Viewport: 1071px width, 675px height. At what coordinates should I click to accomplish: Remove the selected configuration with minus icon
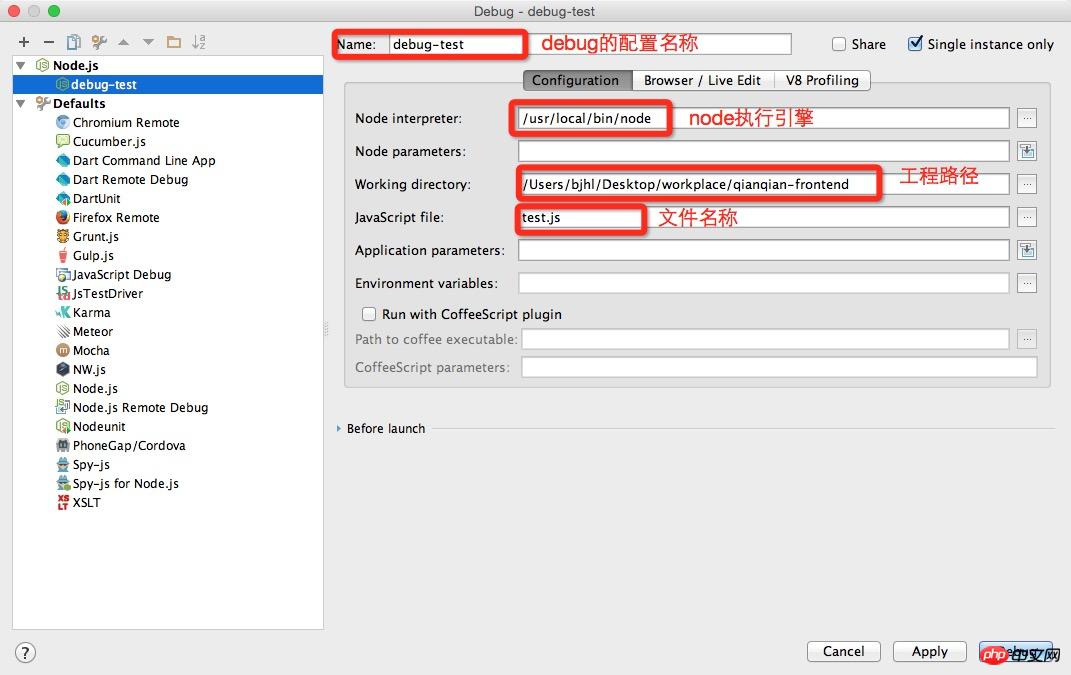click(x=48, y=42)
